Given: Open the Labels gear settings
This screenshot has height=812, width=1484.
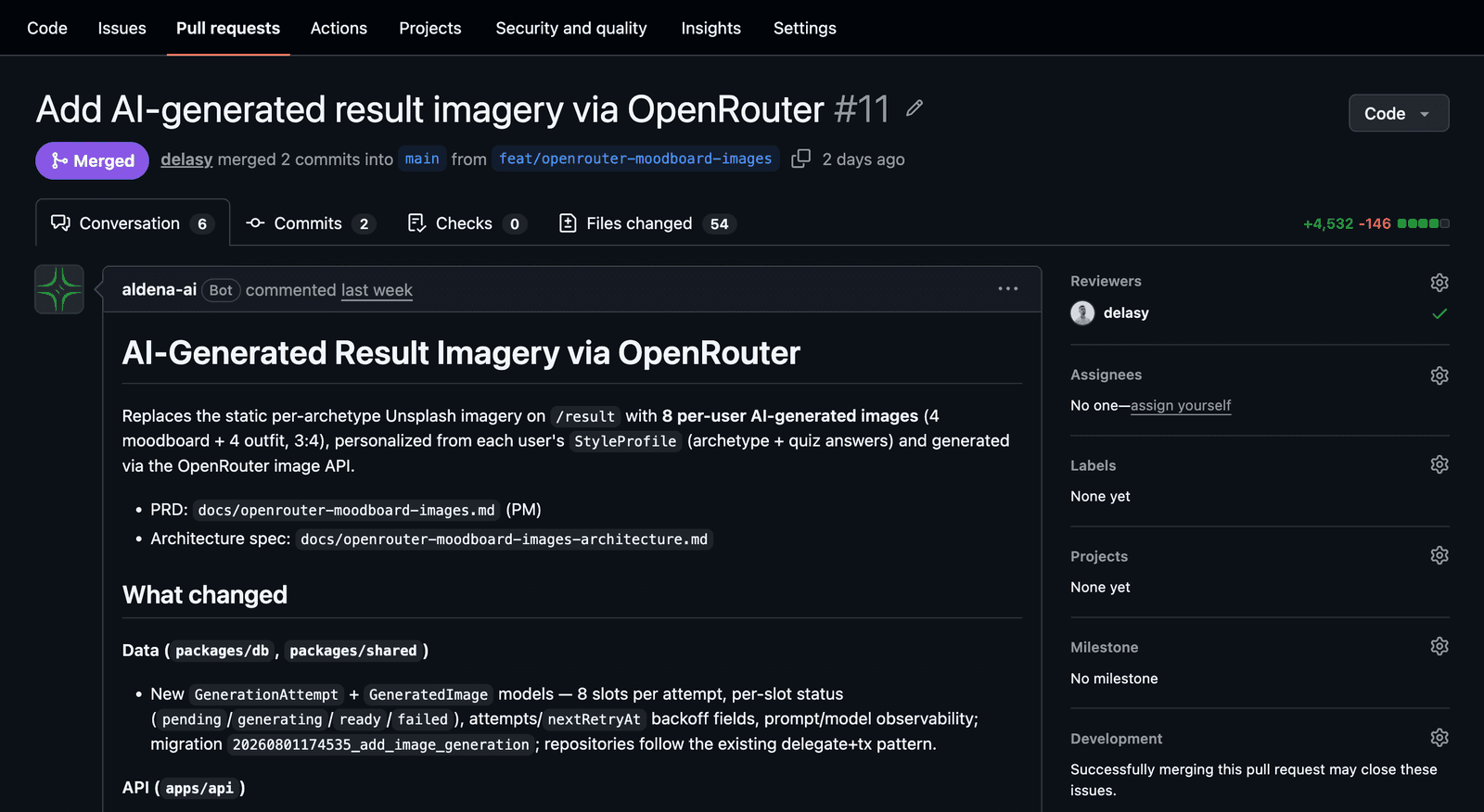Looking at the screenshot, I should tap(1439, 464).
